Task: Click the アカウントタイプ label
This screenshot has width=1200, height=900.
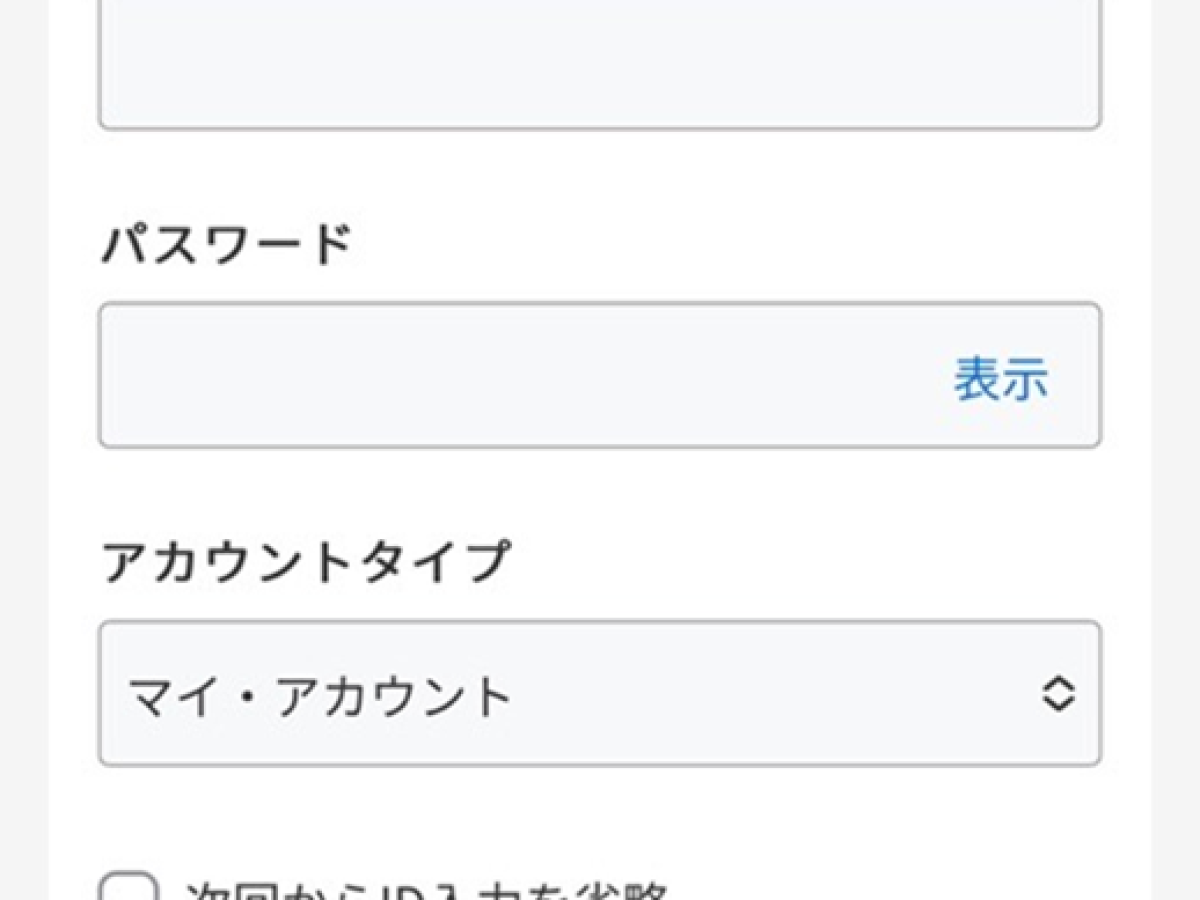Action: pyautogui.click(x=305, y=562)
